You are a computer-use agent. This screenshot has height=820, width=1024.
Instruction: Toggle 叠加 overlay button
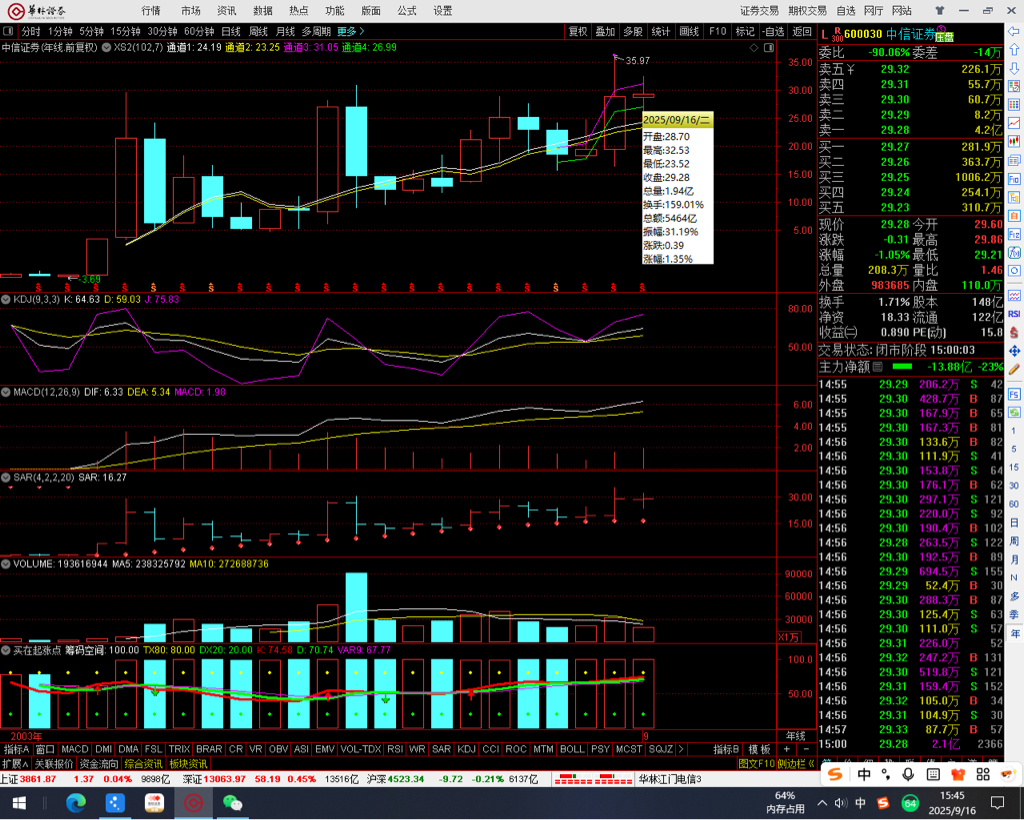[605, 31]
